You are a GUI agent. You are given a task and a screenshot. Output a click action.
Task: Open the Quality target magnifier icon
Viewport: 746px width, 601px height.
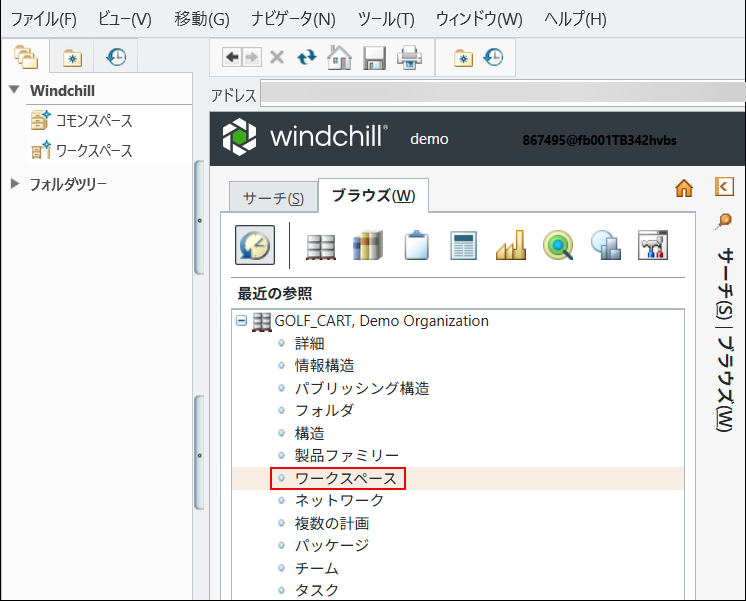(x=558, y=246)
